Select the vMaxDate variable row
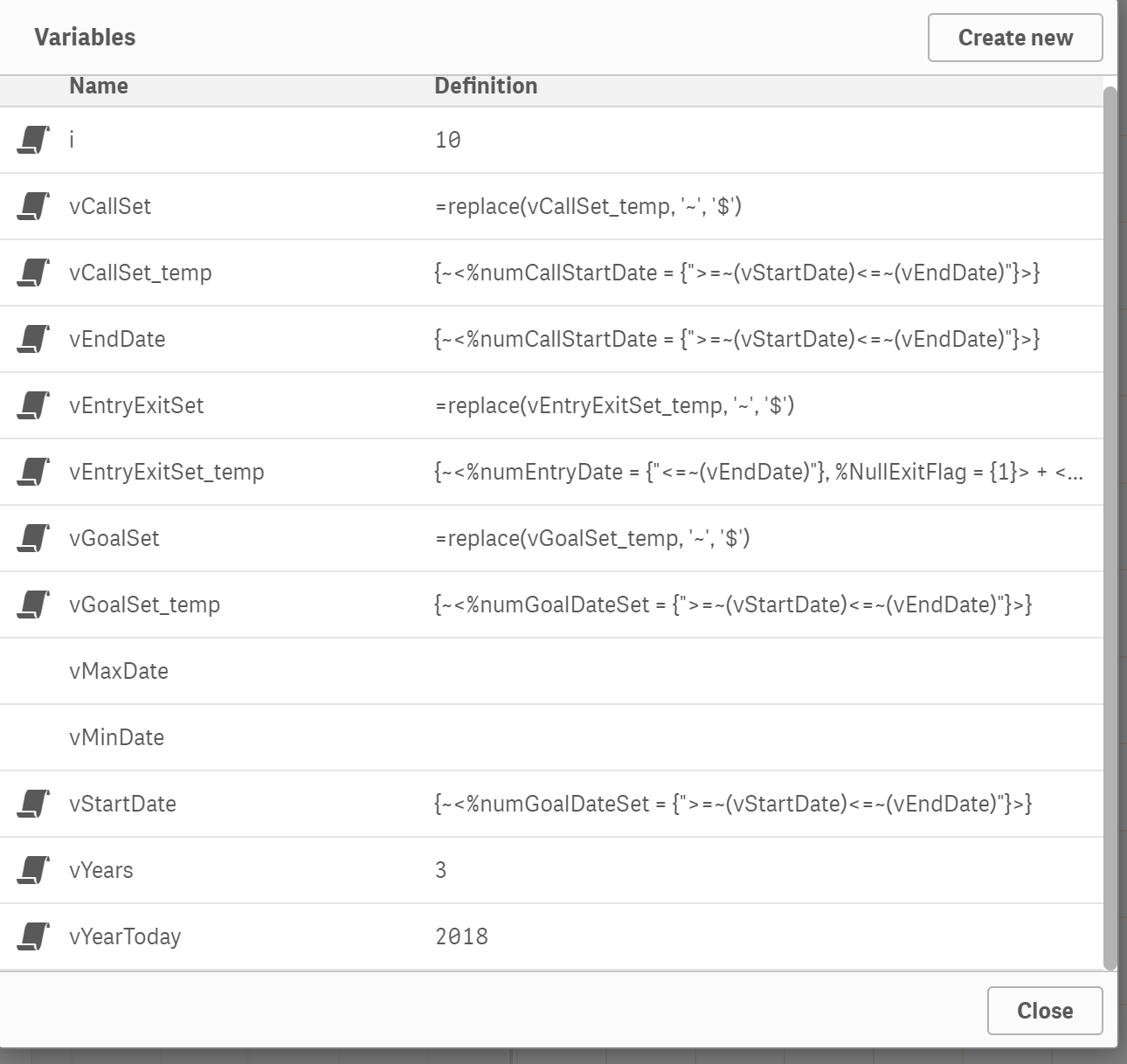 (120, 671)
